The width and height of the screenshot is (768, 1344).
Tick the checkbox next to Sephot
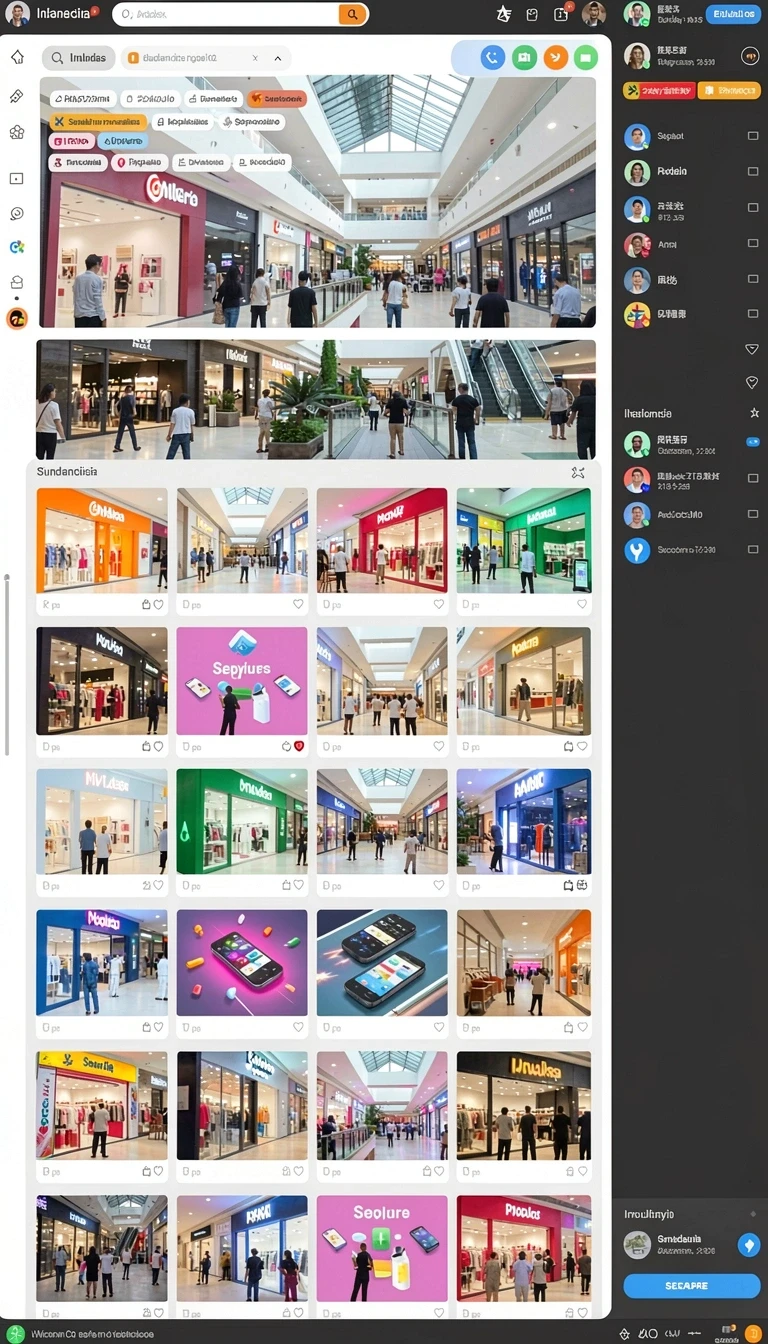(753, 136)
